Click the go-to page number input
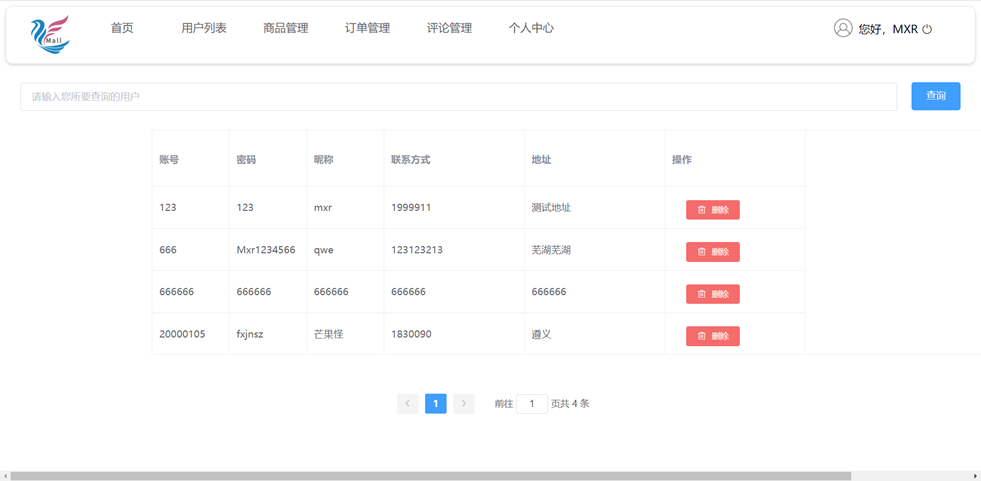The width and height of the screenshot is (981, 481). click(532, 403)
